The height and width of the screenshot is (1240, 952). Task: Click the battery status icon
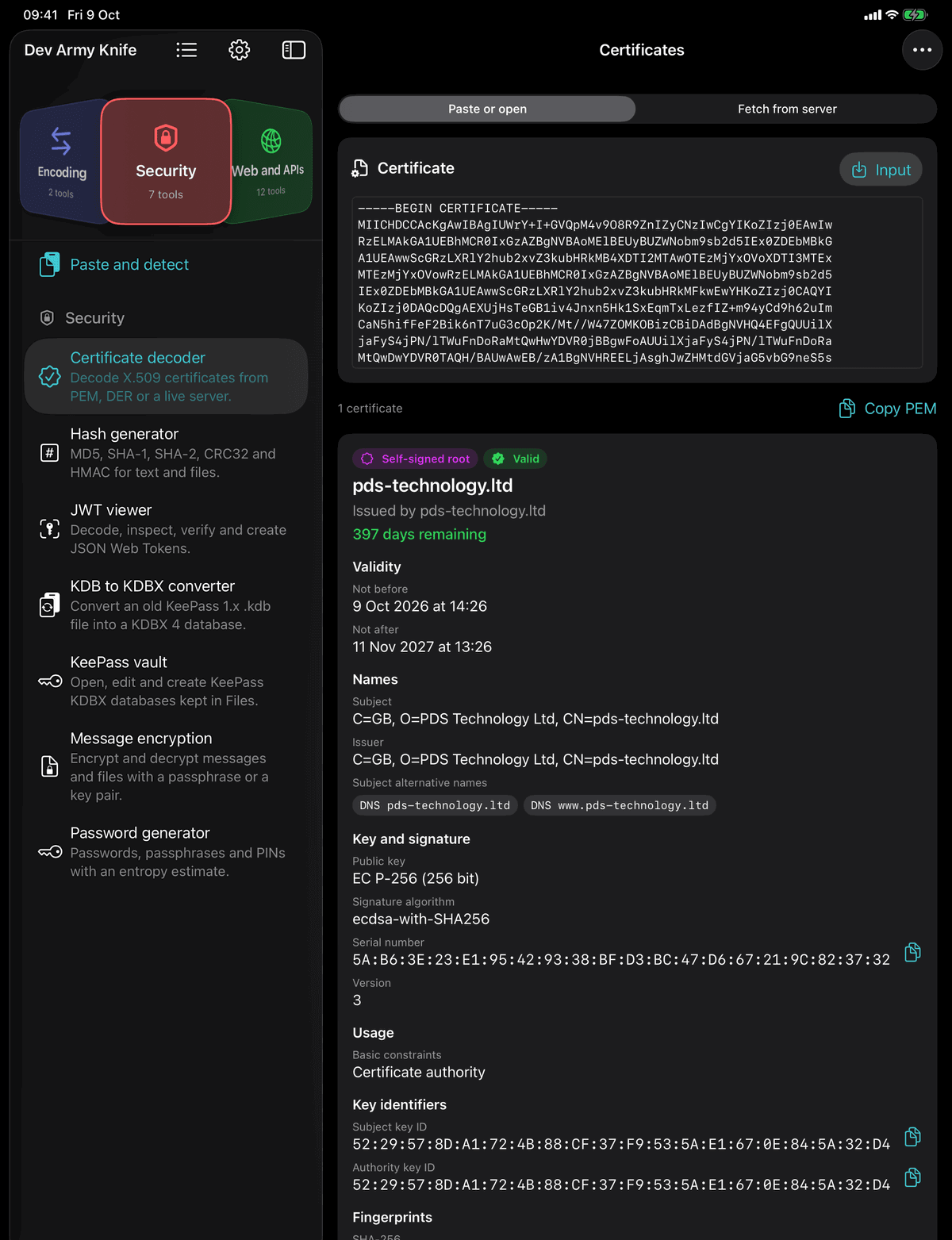point(915,14)
